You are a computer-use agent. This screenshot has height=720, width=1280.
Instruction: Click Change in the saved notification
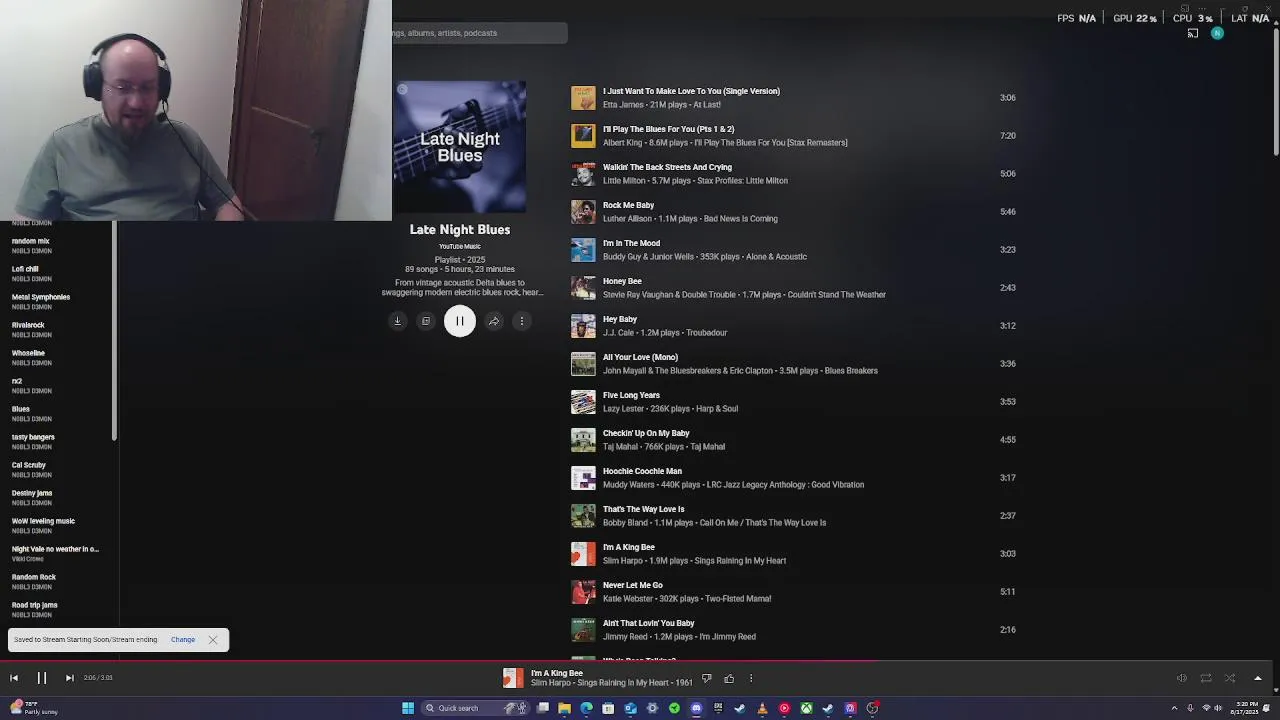[183, 640]
